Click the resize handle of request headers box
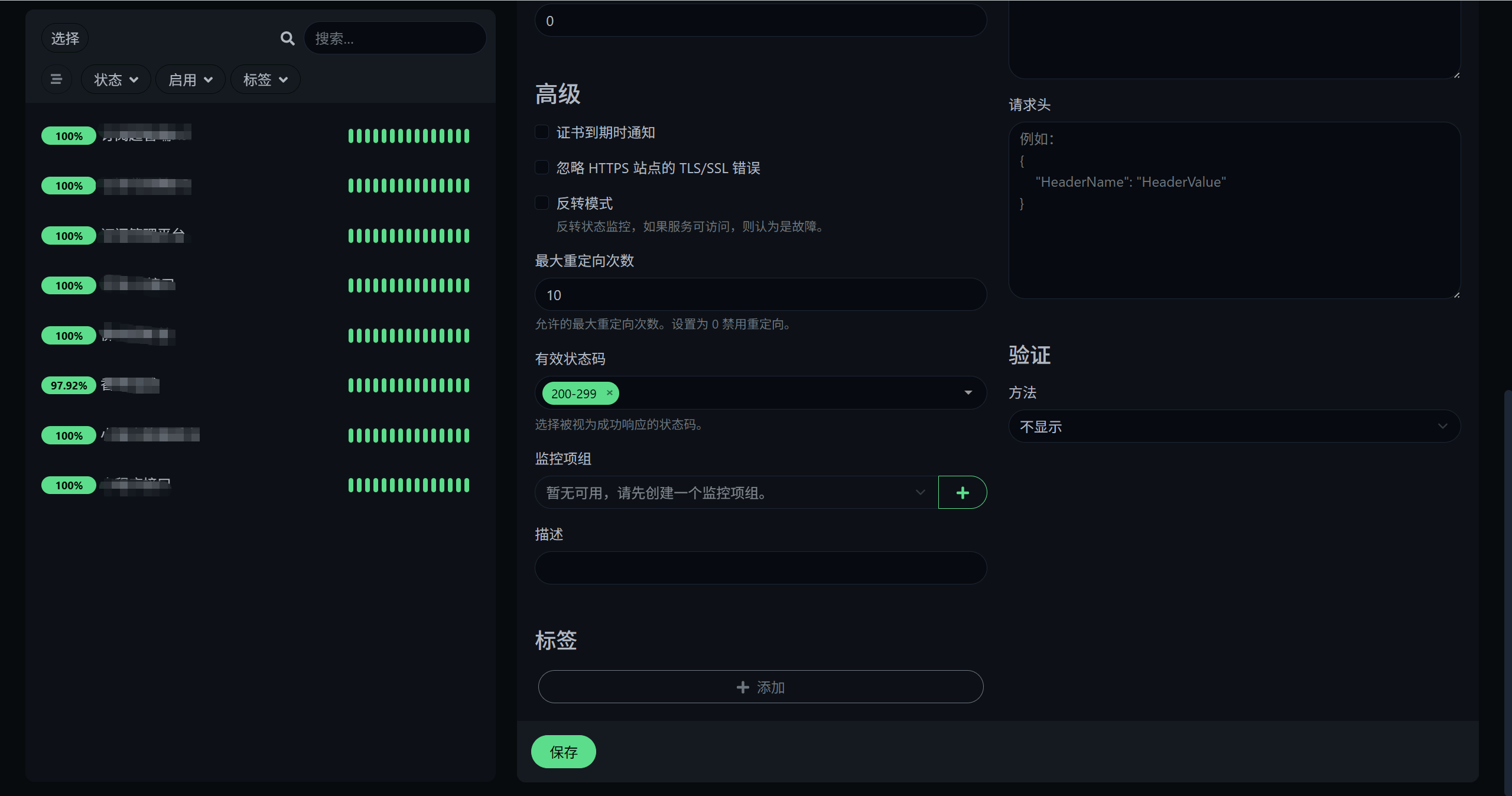Screen dimensions: 1512x796 (x=1456, y=294)
